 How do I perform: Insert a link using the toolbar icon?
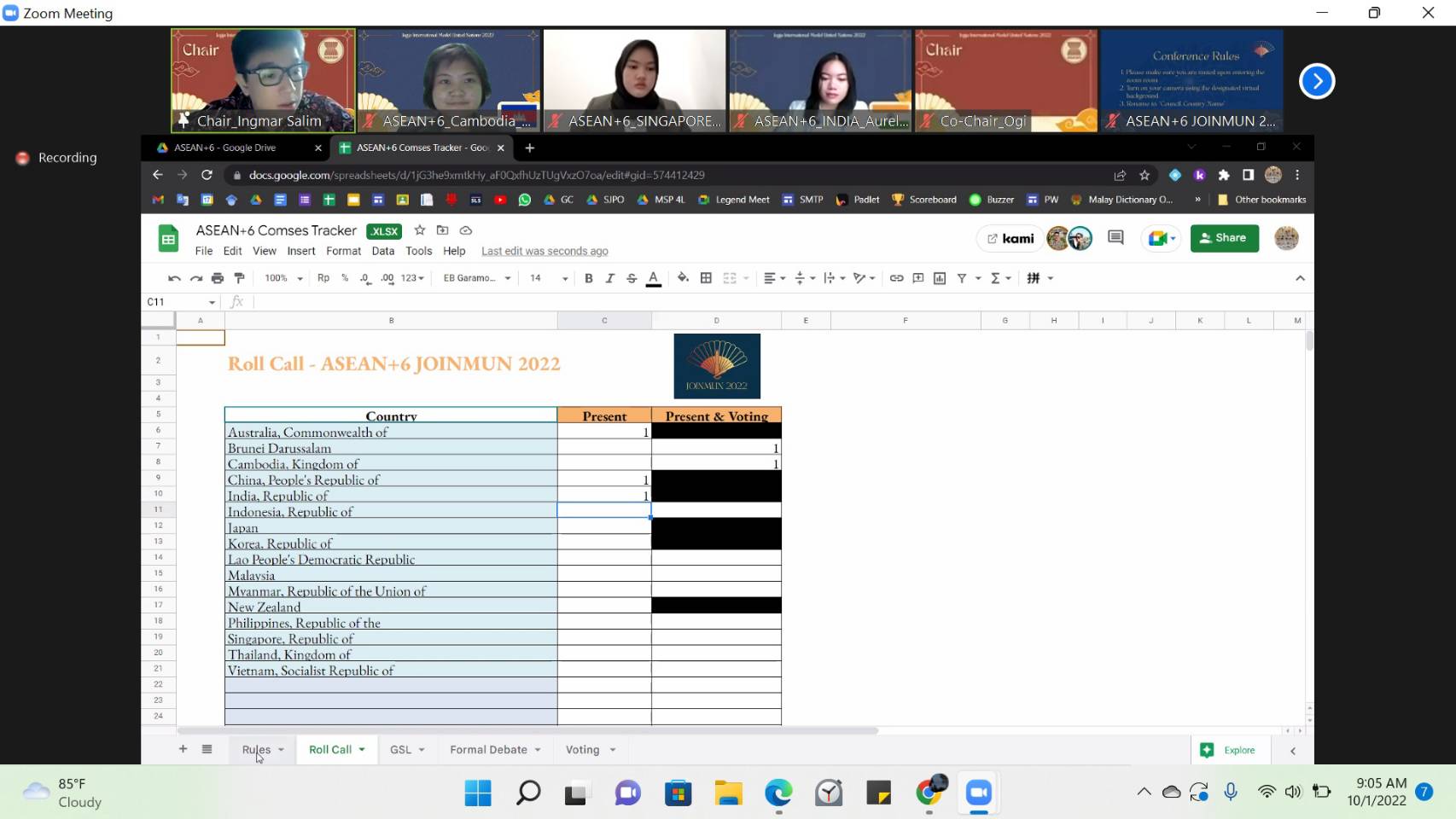(x=896, y=278)
